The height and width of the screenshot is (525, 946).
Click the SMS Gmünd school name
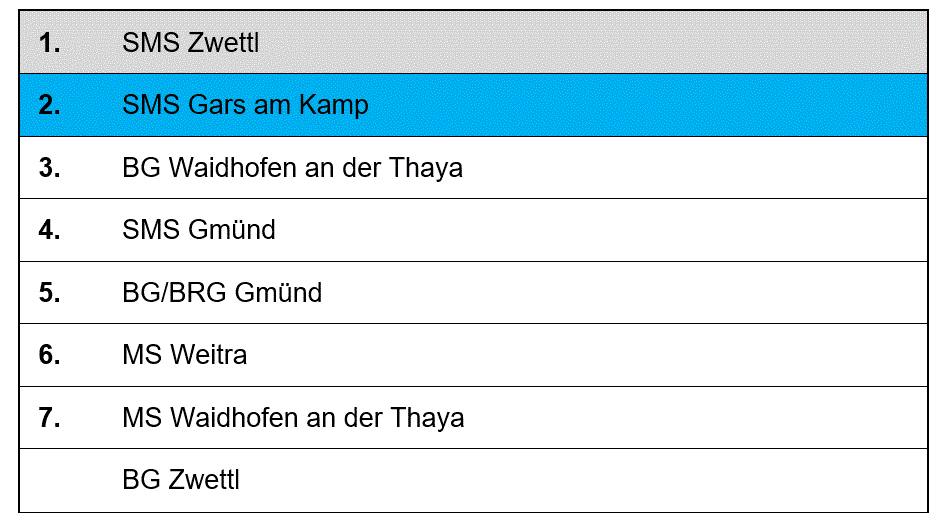coord(198,230)
